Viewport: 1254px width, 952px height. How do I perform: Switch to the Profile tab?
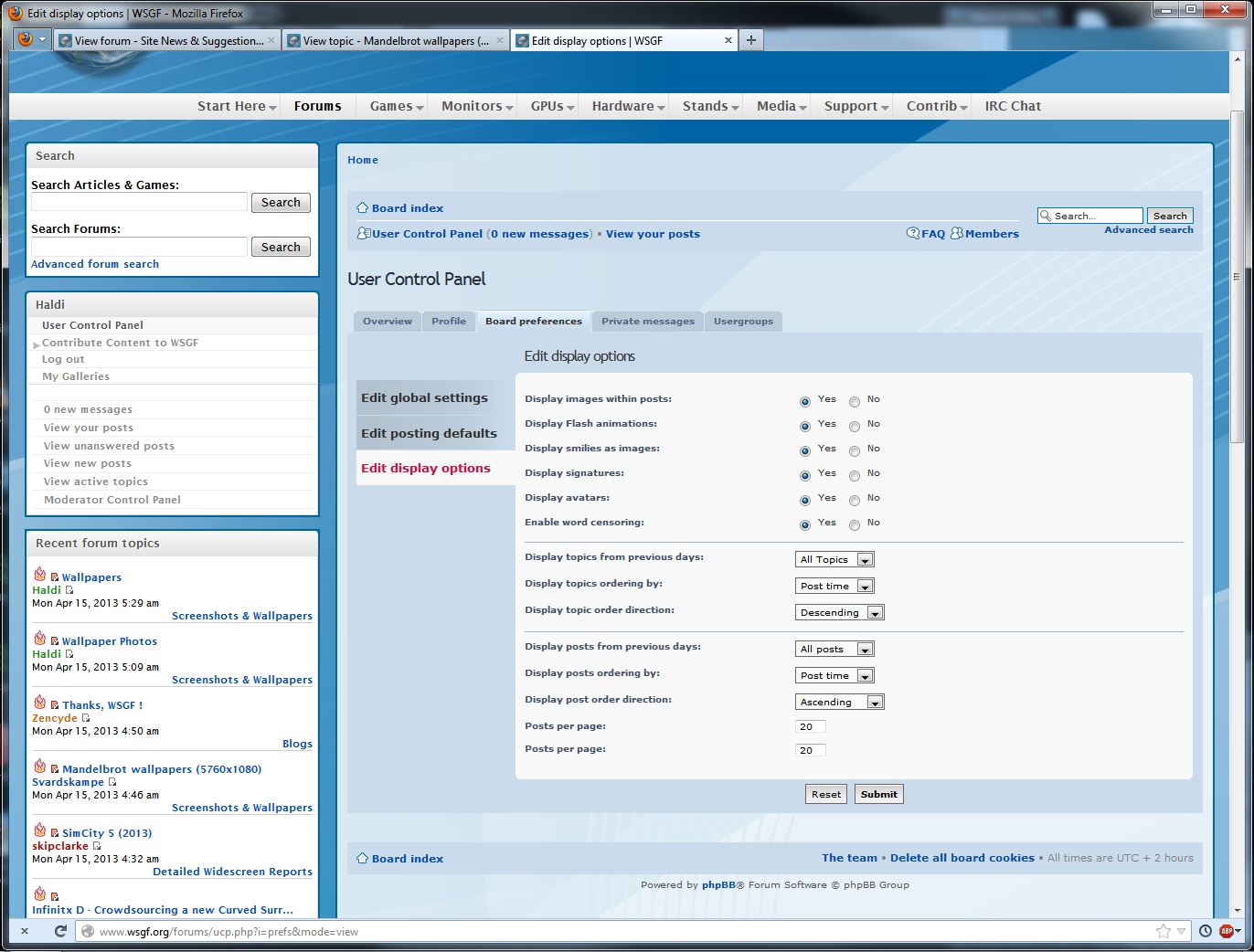click(449, 322)
